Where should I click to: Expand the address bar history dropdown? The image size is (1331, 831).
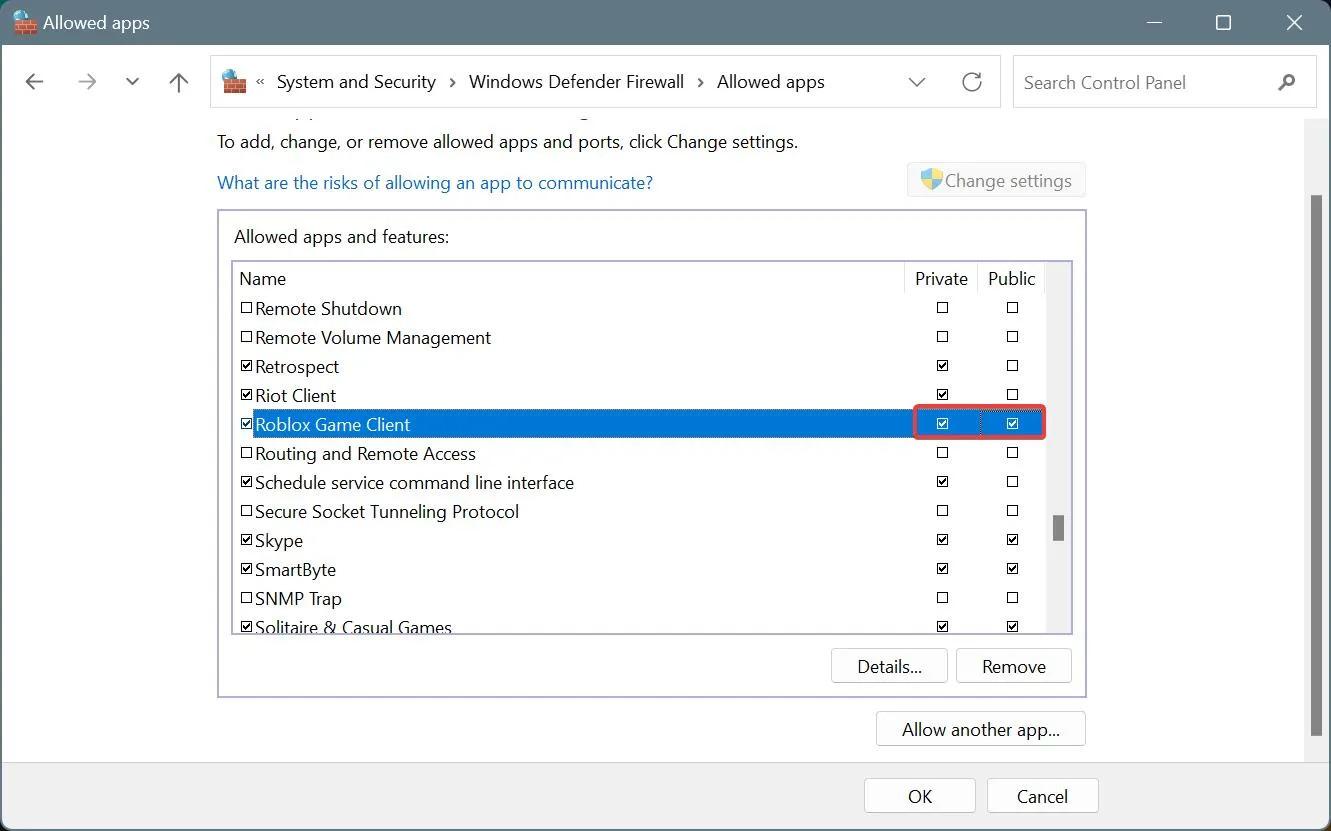917,82
